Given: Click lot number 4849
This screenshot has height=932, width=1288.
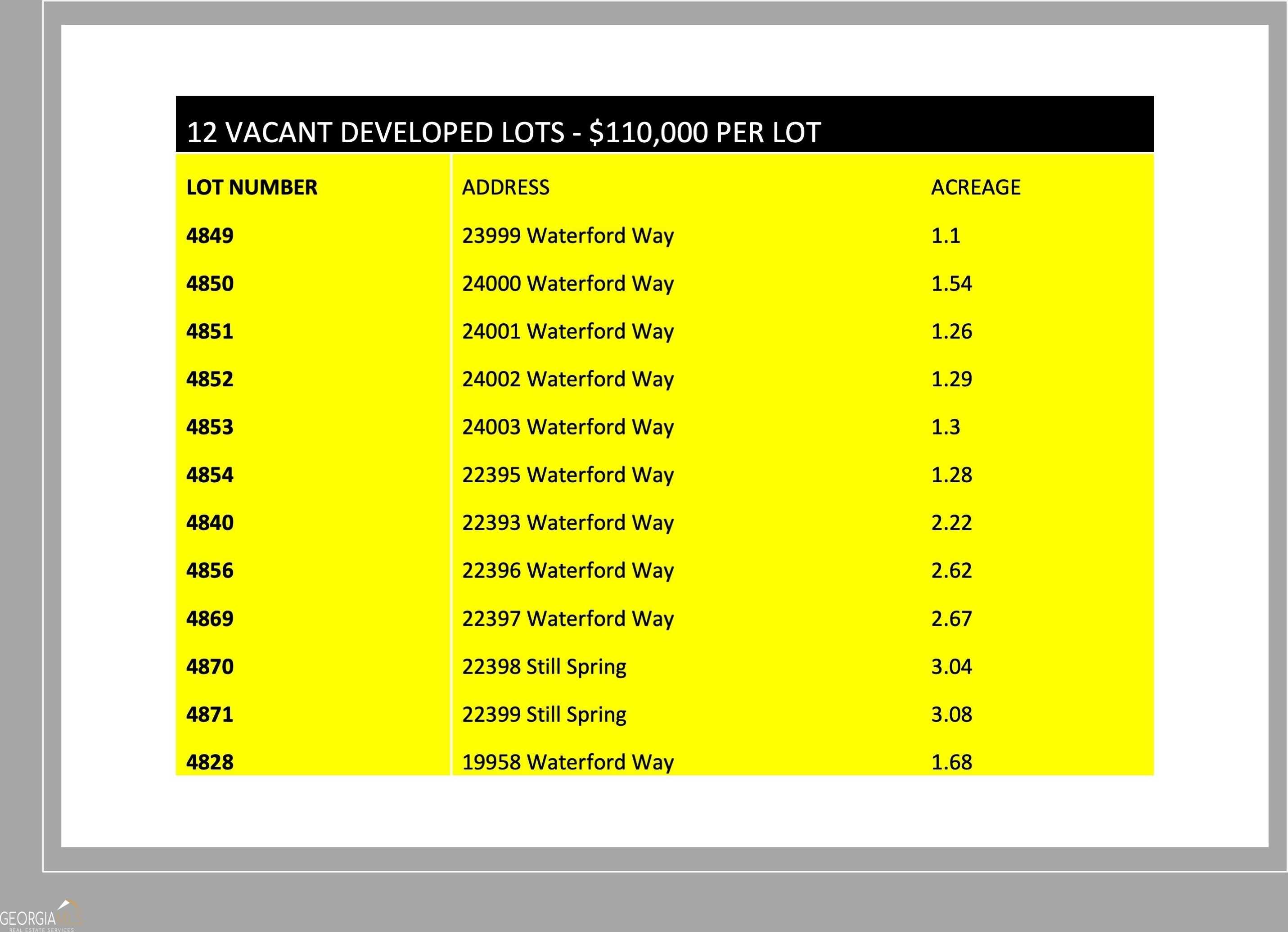Looking at the screenshot, I should point(210,235).
